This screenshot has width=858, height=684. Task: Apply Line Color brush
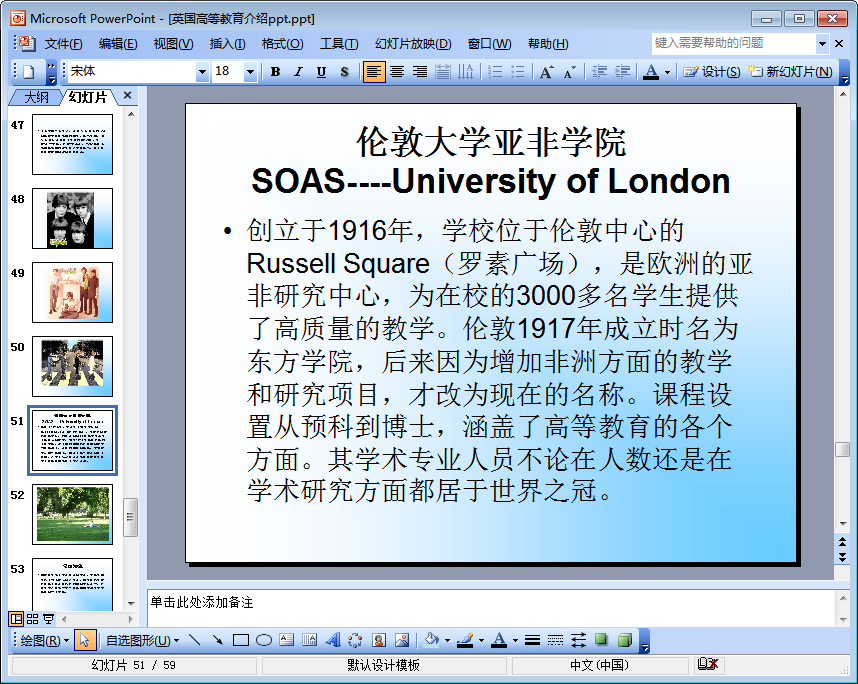(x=465, y=640)
